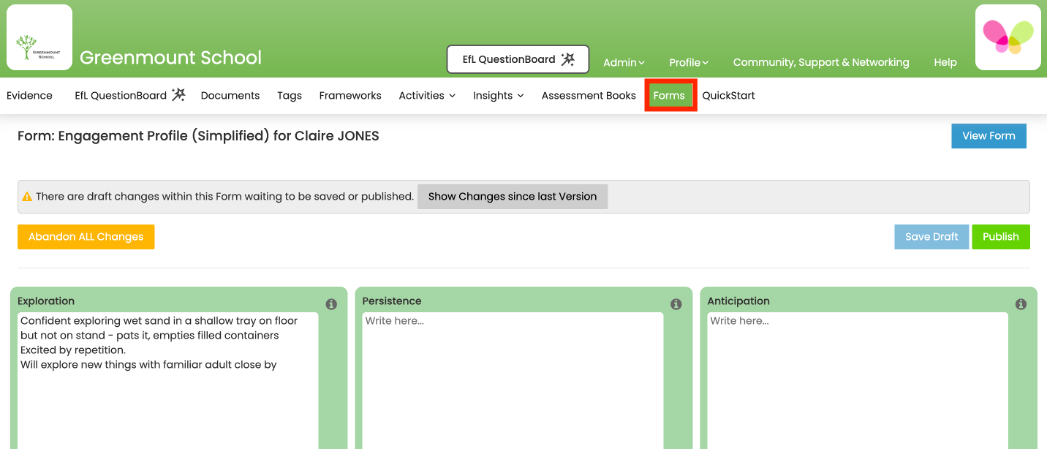Viewport: 1048px width, 450px height.
Task: Select the Forms tab
Action: pos(669,96)
